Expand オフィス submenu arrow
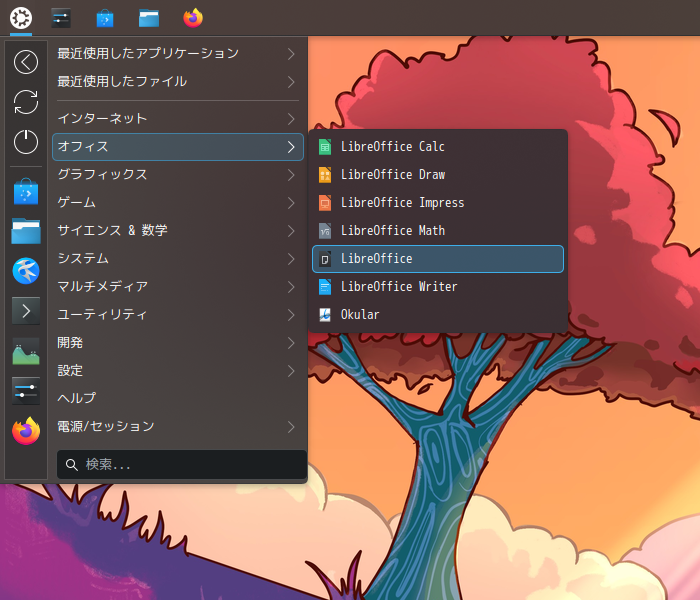Image resolution: width=700 pixels, height=600 pixels. [291, 147]
